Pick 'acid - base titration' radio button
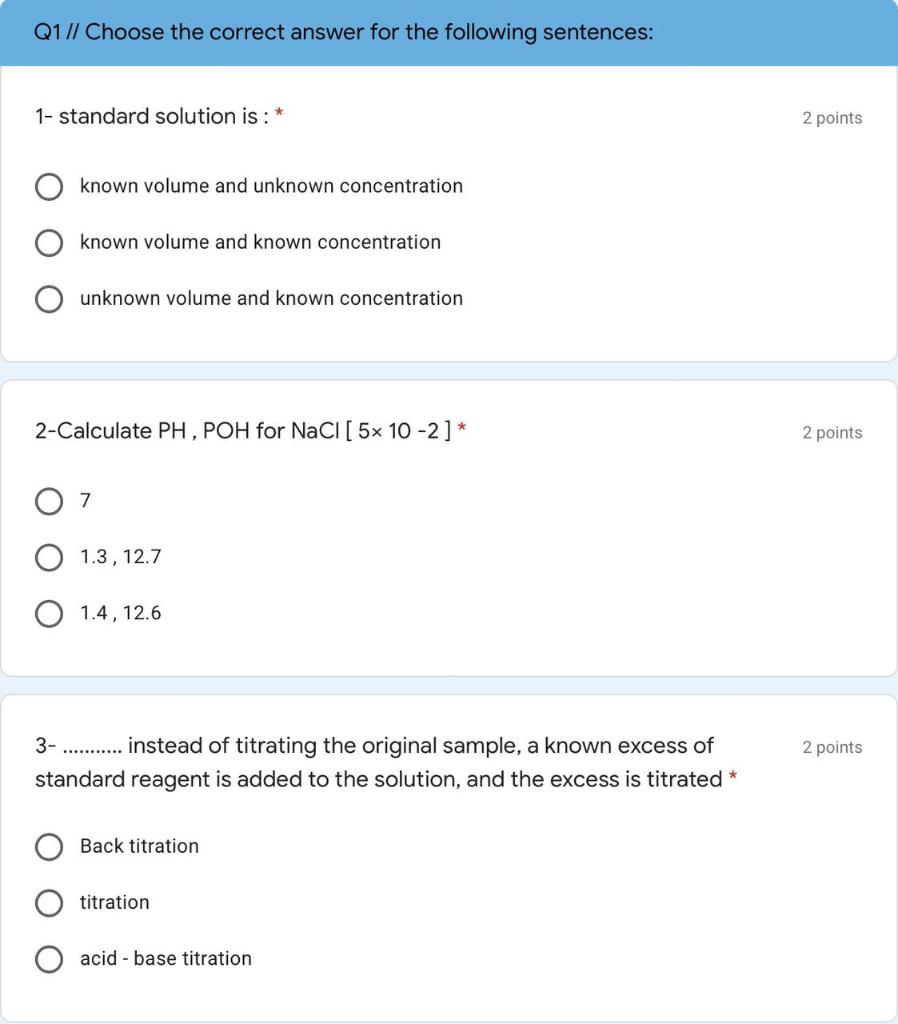This screenshot has height=1024, width=898. pyautogui.click(x=49, y=959)
